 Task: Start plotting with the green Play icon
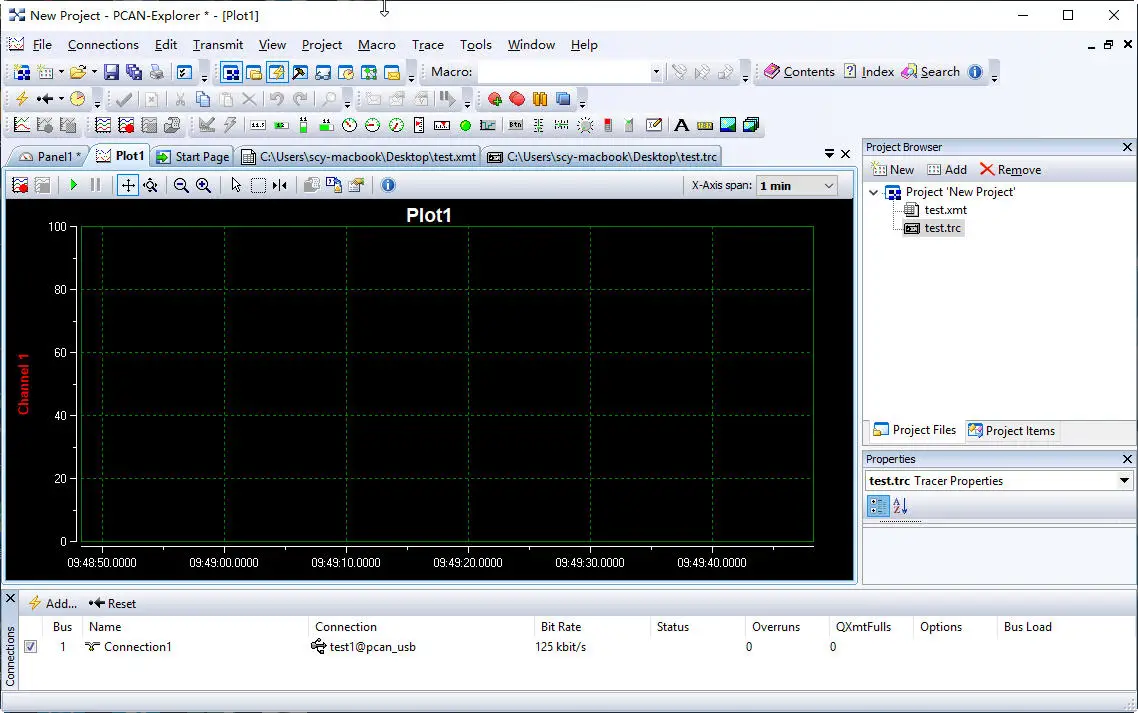click(x=73, y=185)
